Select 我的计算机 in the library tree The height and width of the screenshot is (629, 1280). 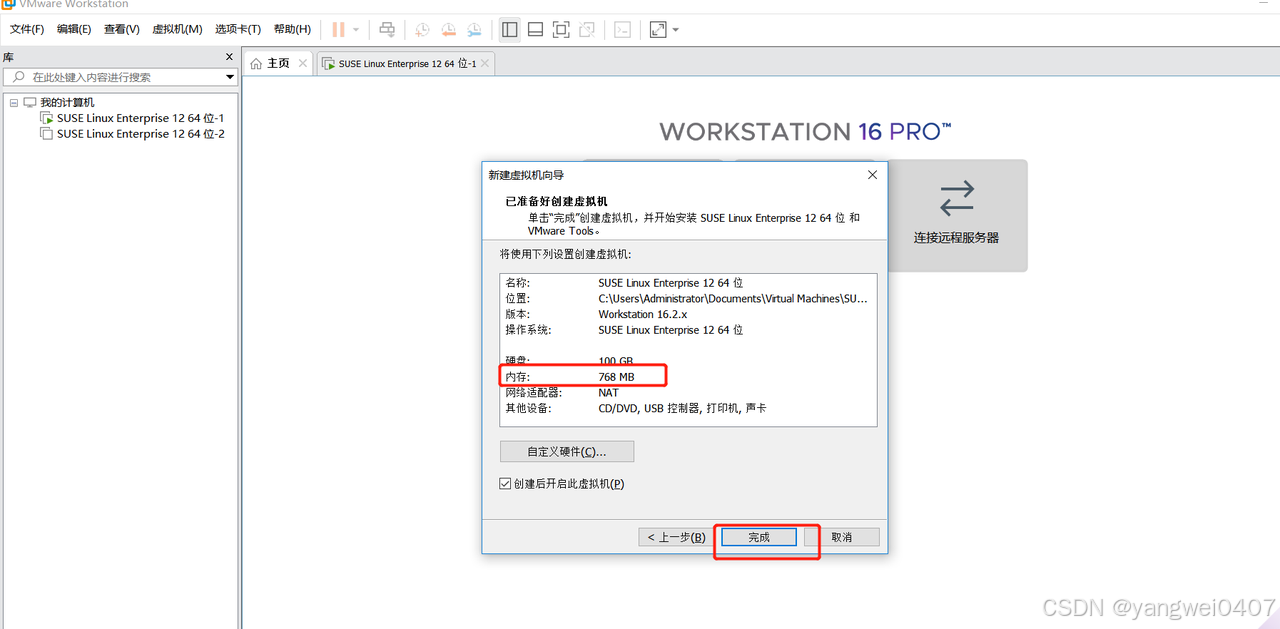click(x=67, y=102)
